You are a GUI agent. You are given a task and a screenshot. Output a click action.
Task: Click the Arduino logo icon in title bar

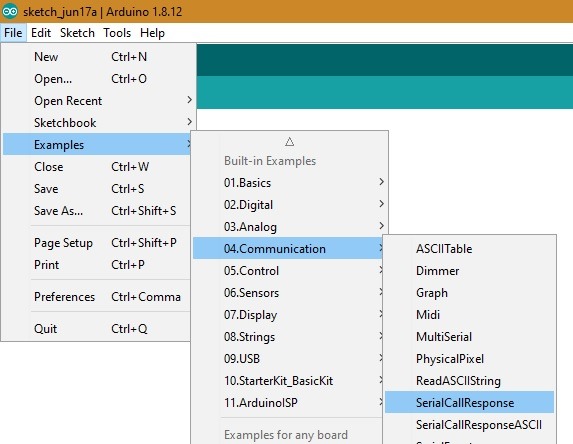10,11
